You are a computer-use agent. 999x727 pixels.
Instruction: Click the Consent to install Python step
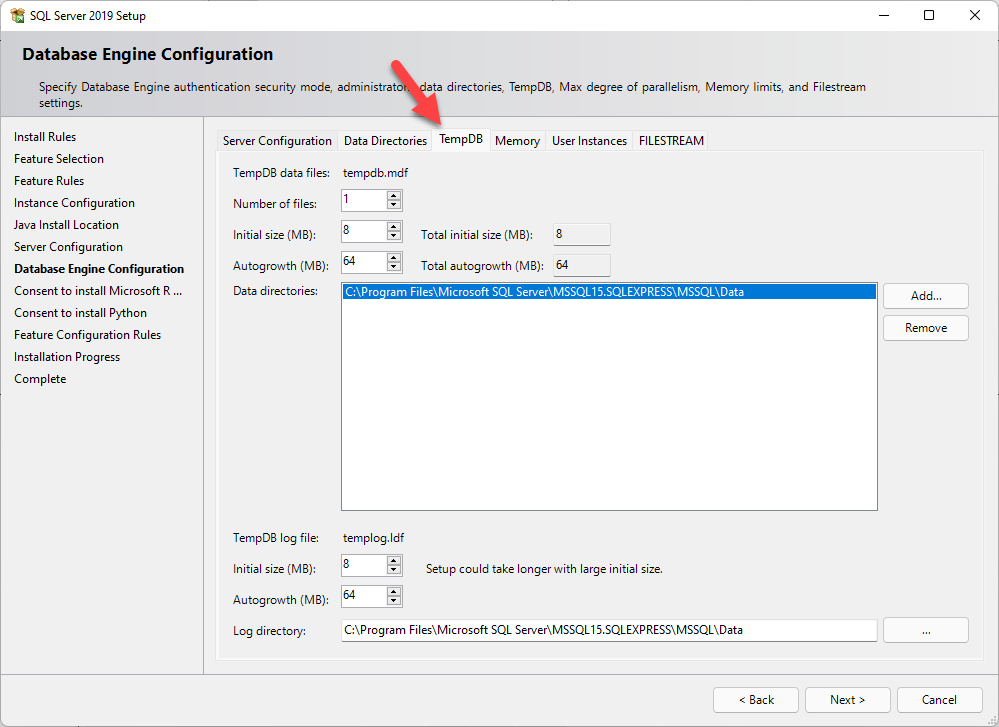tap(80, 313)
